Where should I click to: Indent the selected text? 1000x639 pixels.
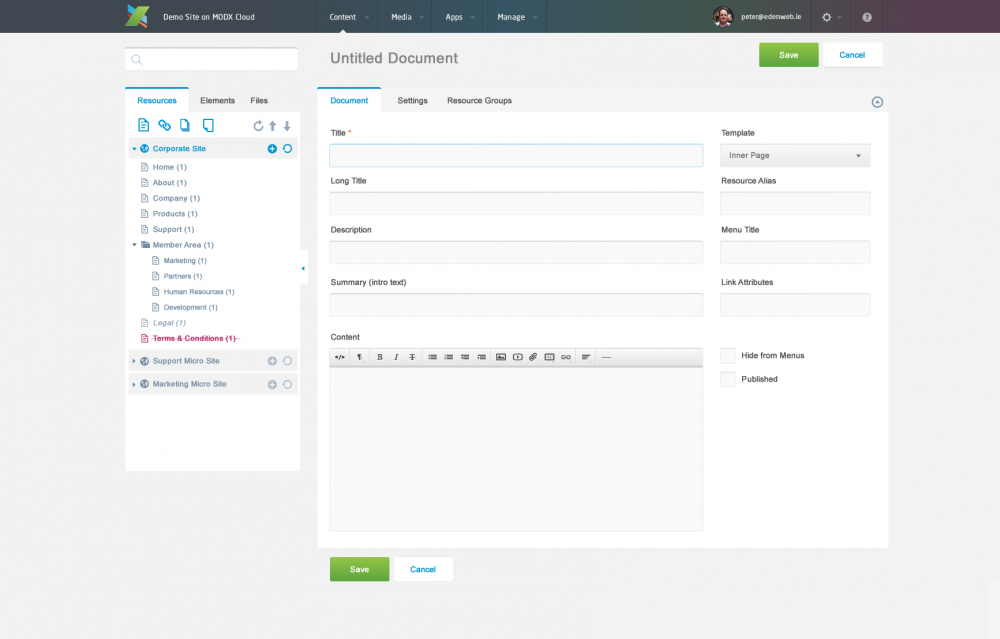(482, 357)
